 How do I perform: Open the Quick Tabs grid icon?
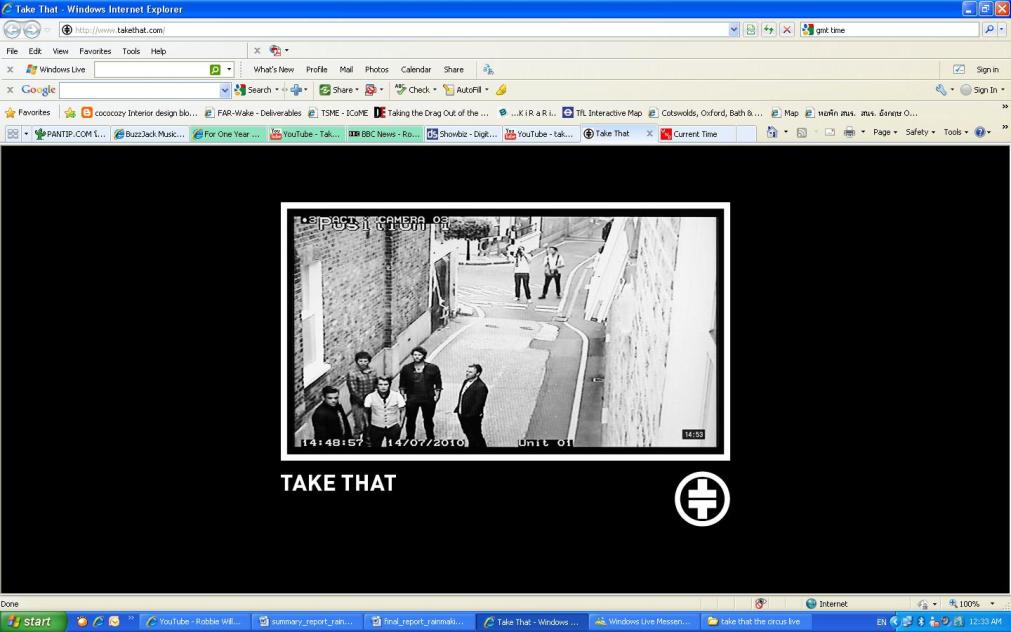12,133
